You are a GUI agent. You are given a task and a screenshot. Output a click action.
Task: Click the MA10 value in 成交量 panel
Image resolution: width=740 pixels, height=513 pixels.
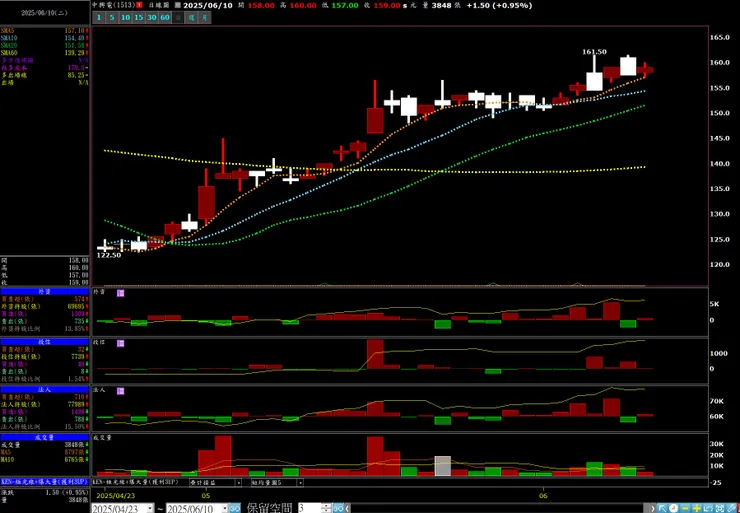point(76,459)
